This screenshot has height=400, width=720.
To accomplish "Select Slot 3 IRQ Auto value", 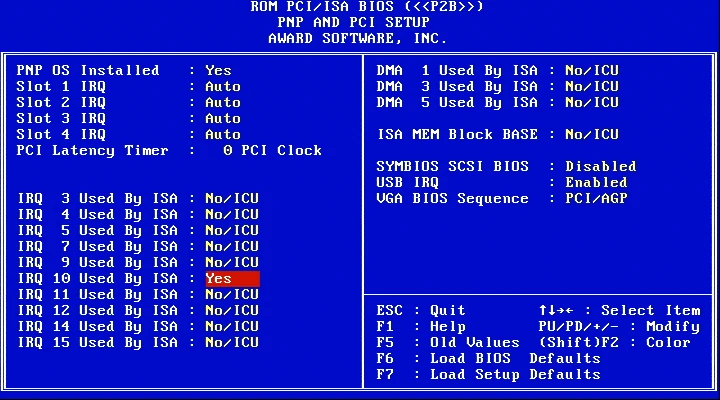I will (223, 118).
